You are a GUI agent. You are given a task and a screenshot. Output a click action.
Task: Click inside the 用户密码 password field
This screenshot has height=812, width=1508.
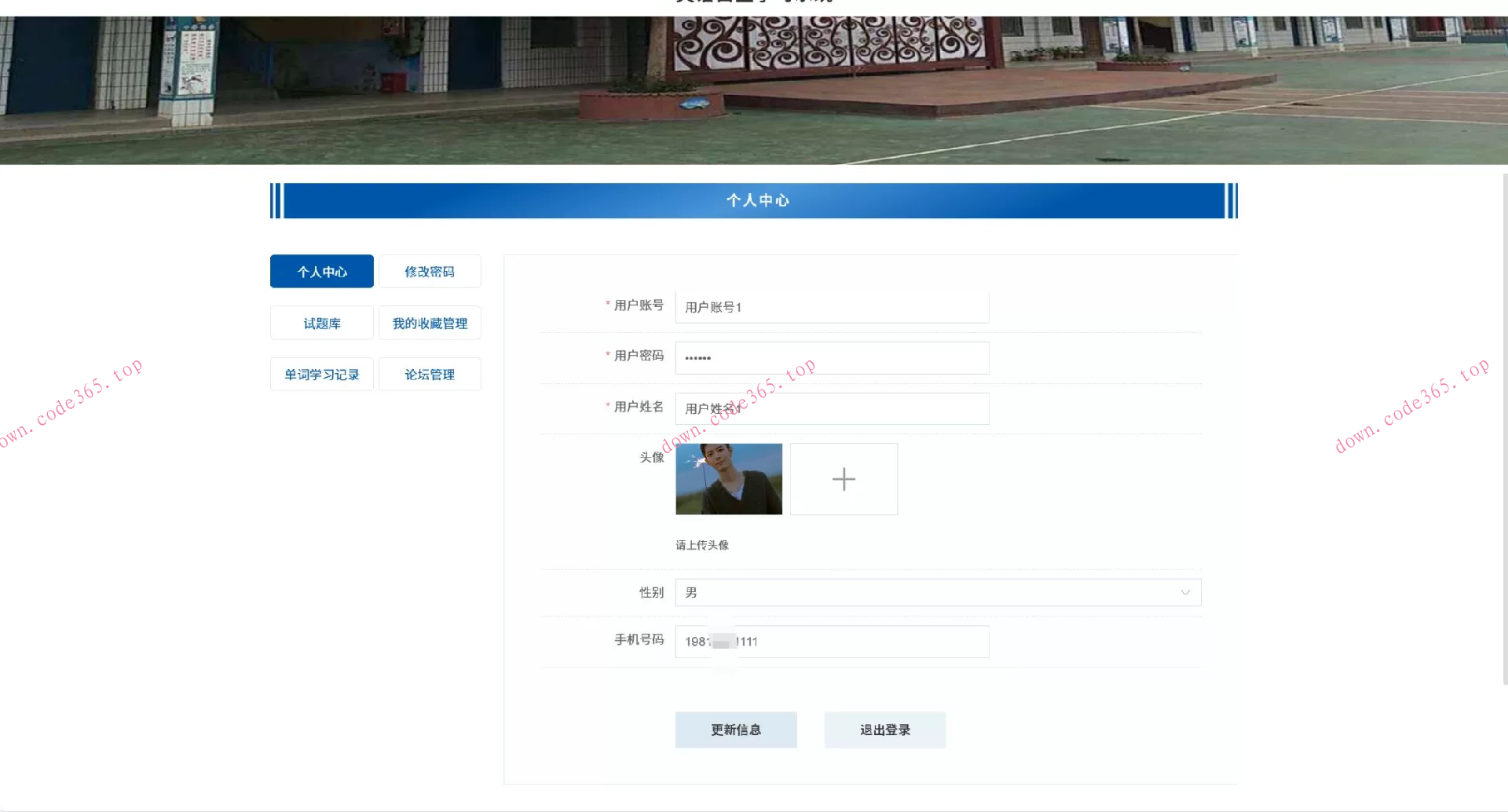831,357
